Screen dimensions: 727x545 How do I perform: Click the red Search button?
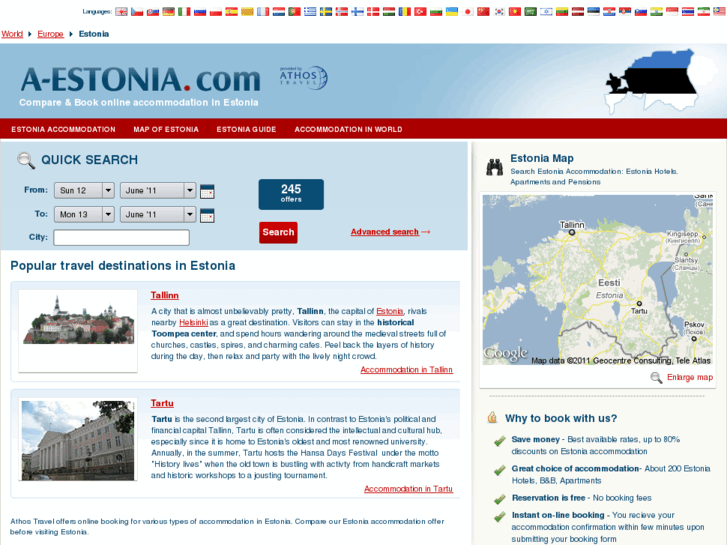pyautogui.click(x=278, y=232)
